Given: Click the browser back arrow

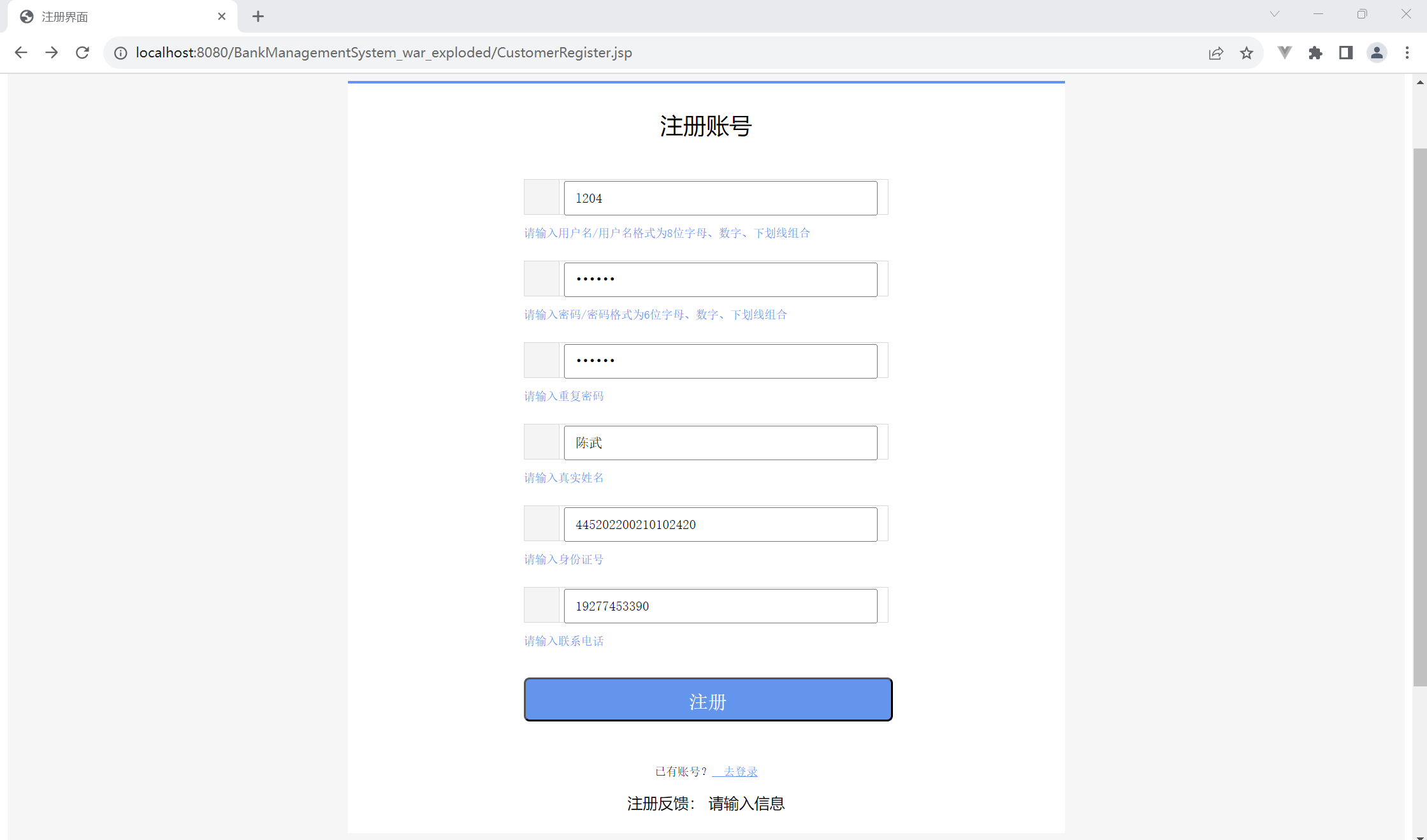Looking at the screenshot, I should [x=21, y=53].
